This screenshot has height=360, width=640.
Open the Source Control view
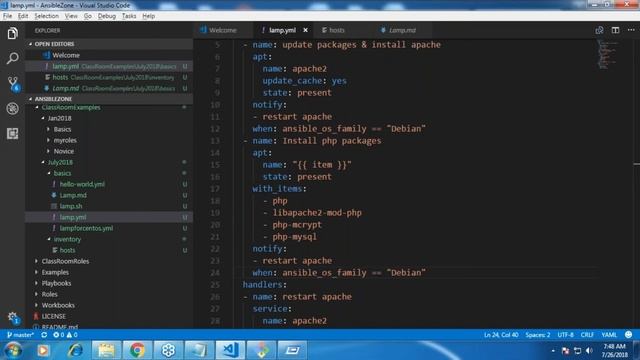[x=13, y=83]
